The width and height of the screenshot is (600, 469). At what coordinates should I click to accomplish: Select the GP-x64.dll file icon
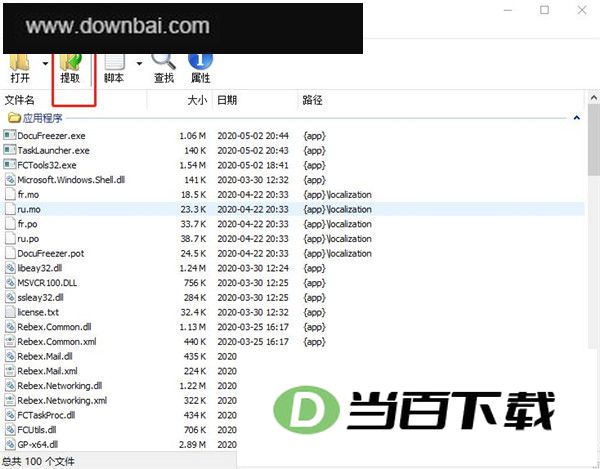[x=10, y=445]
